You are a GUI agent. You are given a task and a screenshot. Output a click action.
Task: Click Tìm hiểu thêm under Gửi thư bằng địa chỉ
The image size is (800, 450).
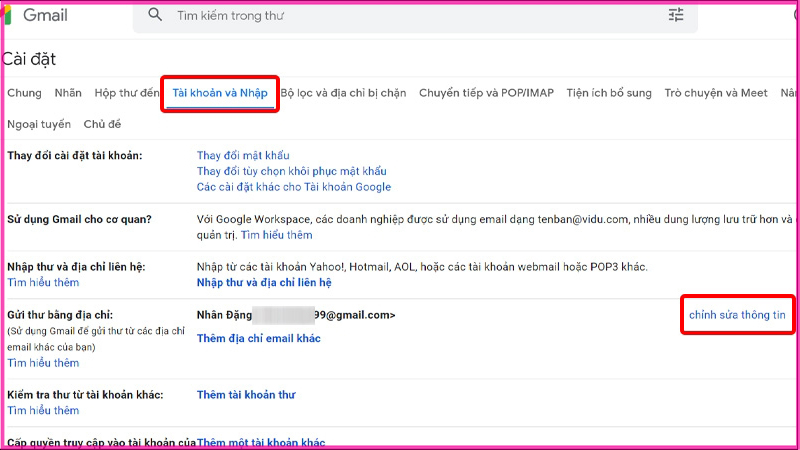click(x=43, y=363)
